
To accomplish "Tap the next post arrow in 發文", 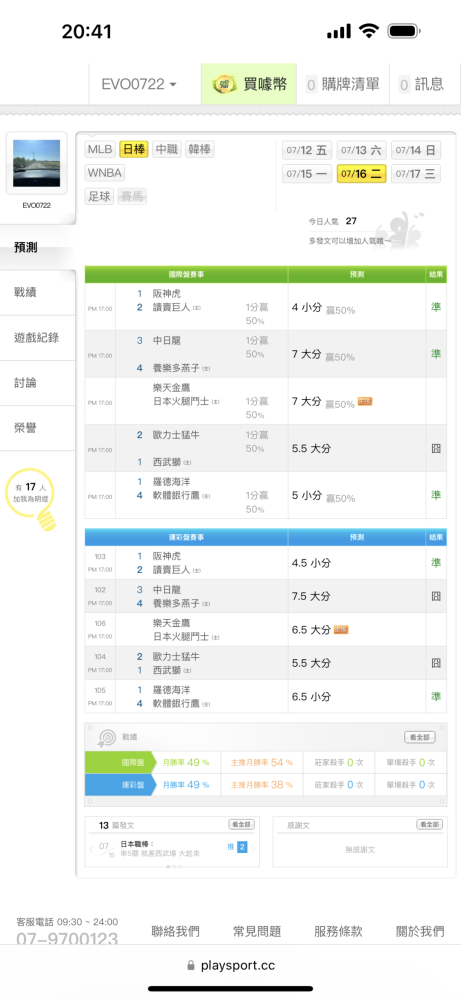I will [x=254, y=849].
